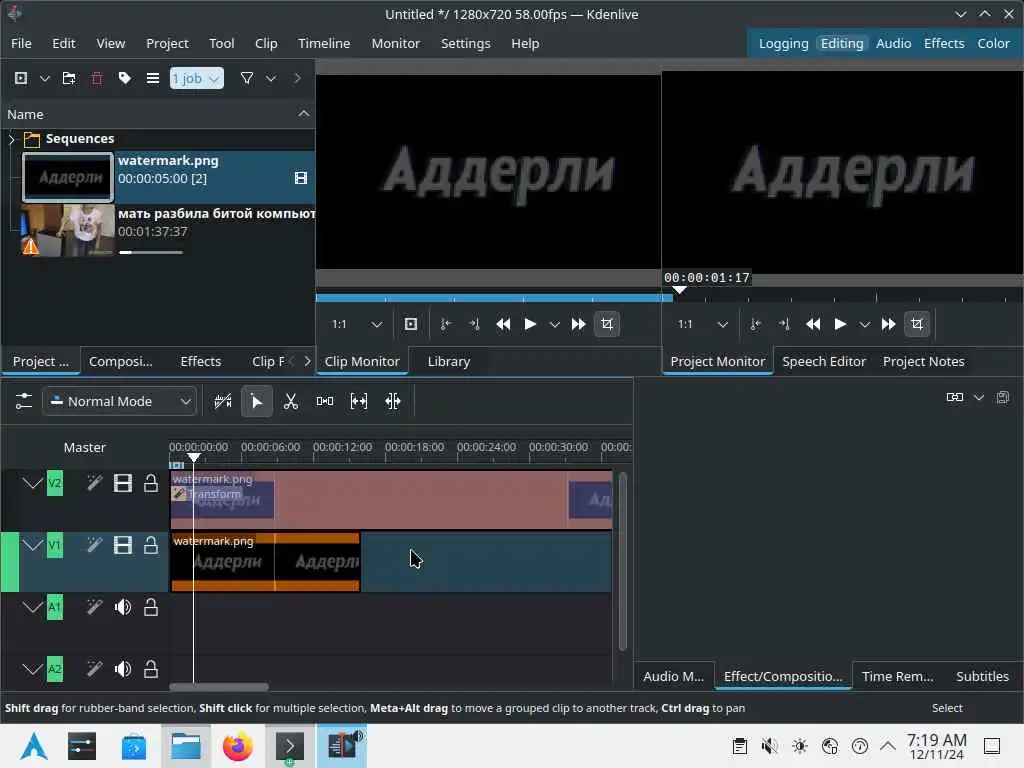Click split-view icon in effect stack panel
The width and height of the screenshot is (1024, 768).
[x=955, y=397]
